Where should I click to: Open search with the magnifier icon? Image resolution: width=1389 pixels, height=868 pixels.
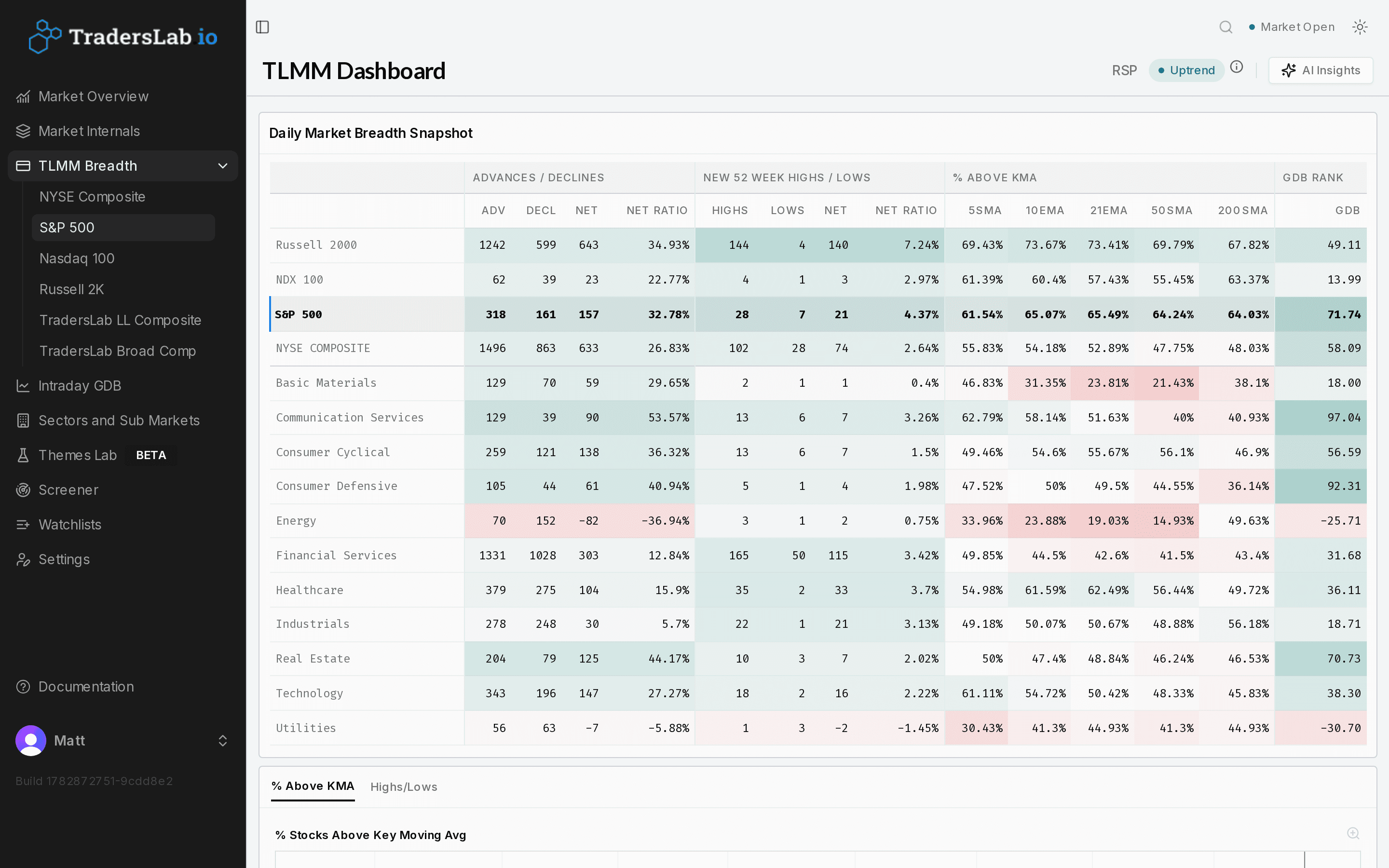click(x=1226, y=27)
